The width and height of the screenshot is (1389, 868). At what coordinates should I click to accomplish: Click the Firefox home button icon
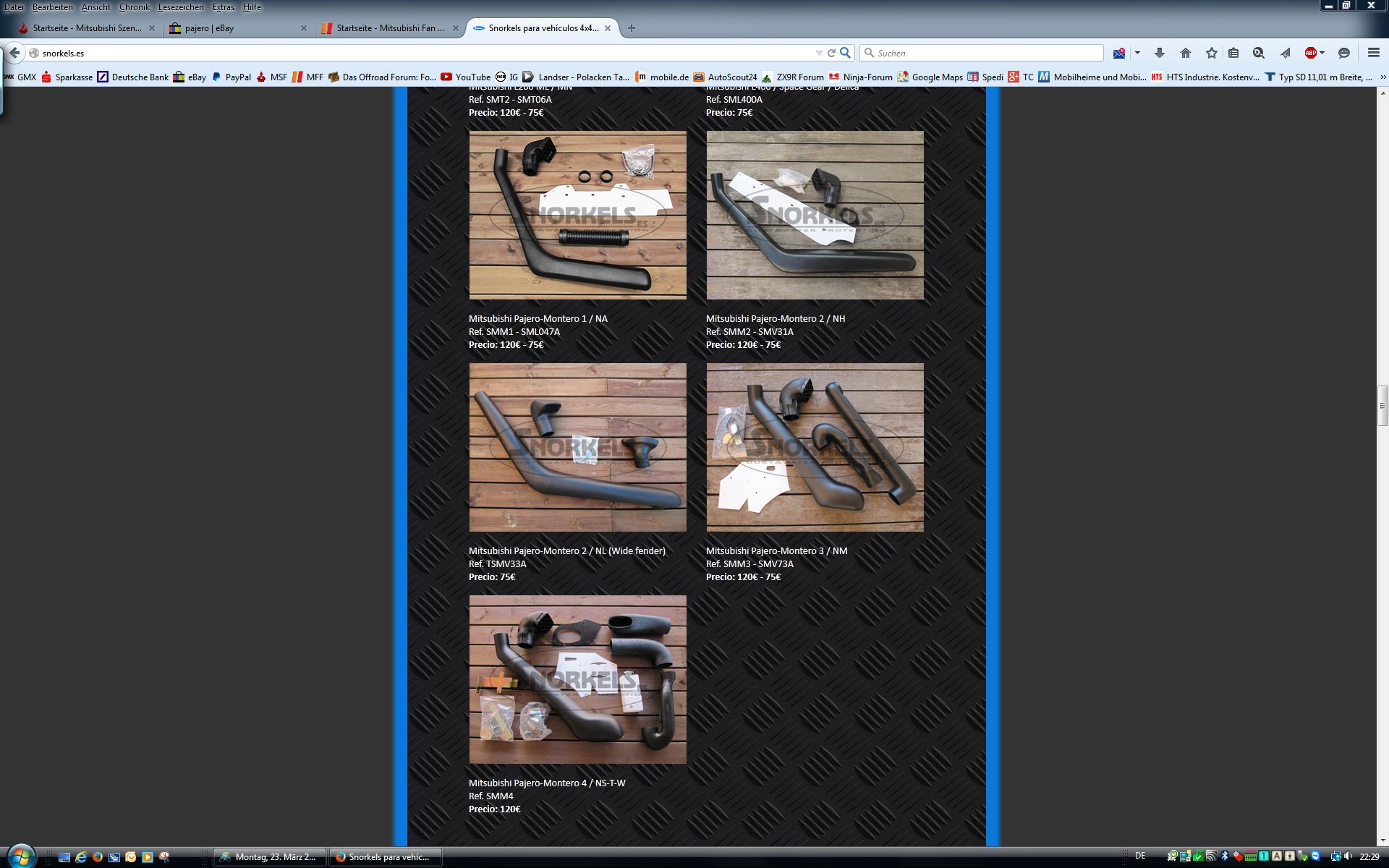click(x=1185, y=53)
